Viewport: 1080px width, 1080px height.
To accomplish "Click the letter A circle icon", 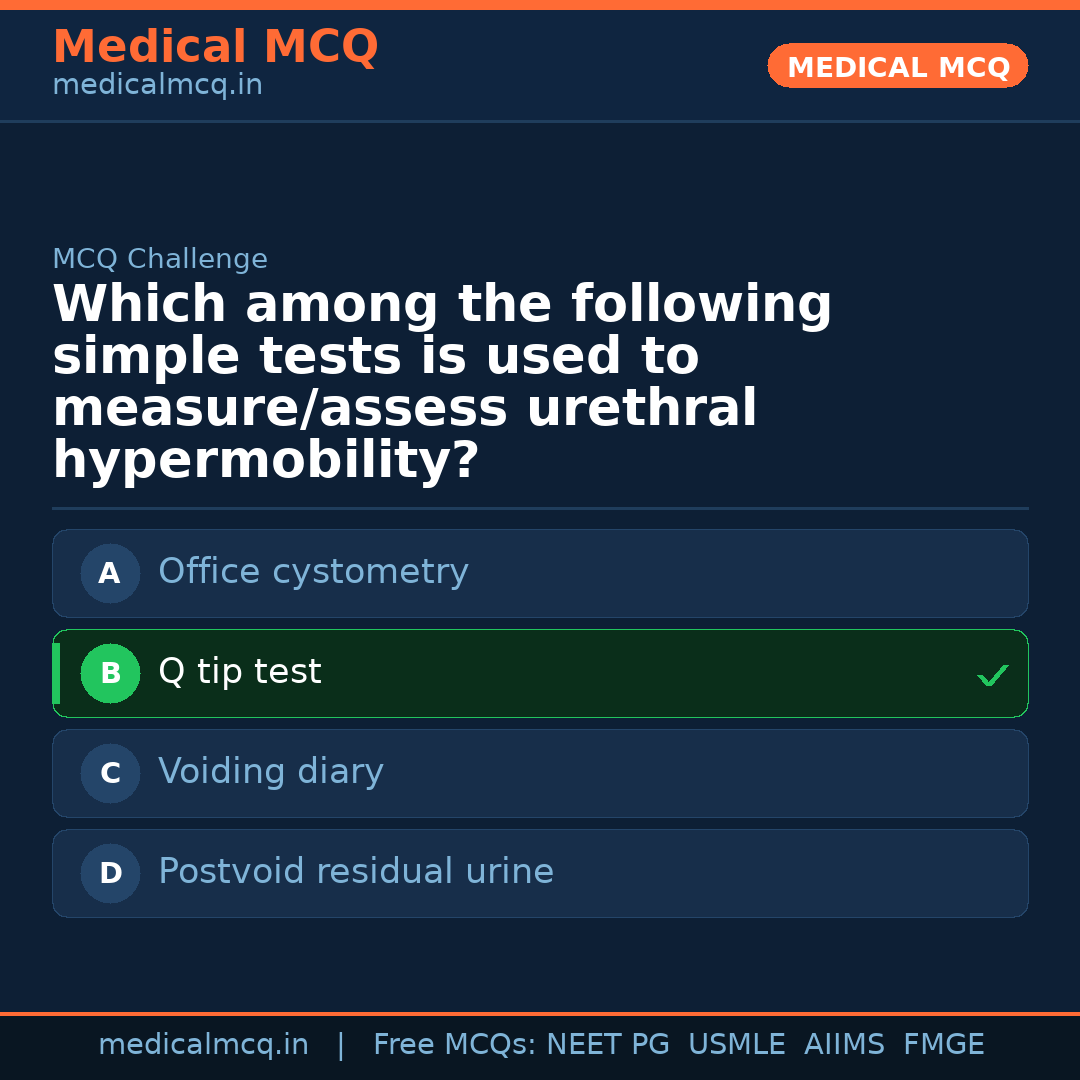I will (110, 574).
